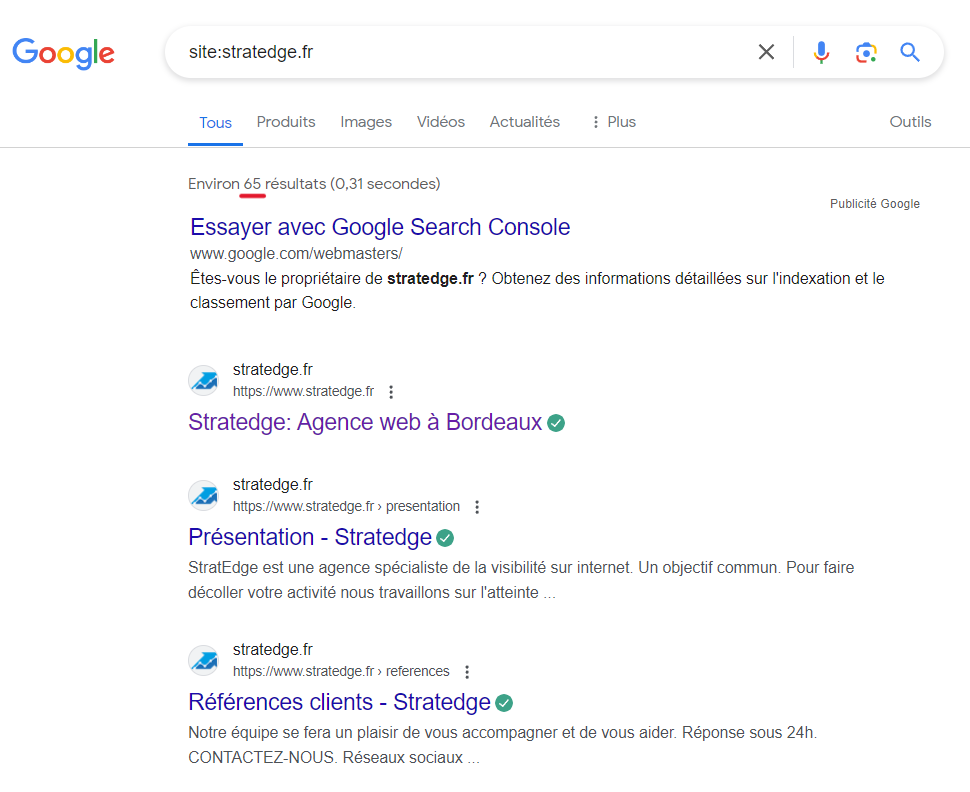Click stratedge.fr site name above homepage result
Viewport: 970px width, 792px height.
[x=273, y=370]
